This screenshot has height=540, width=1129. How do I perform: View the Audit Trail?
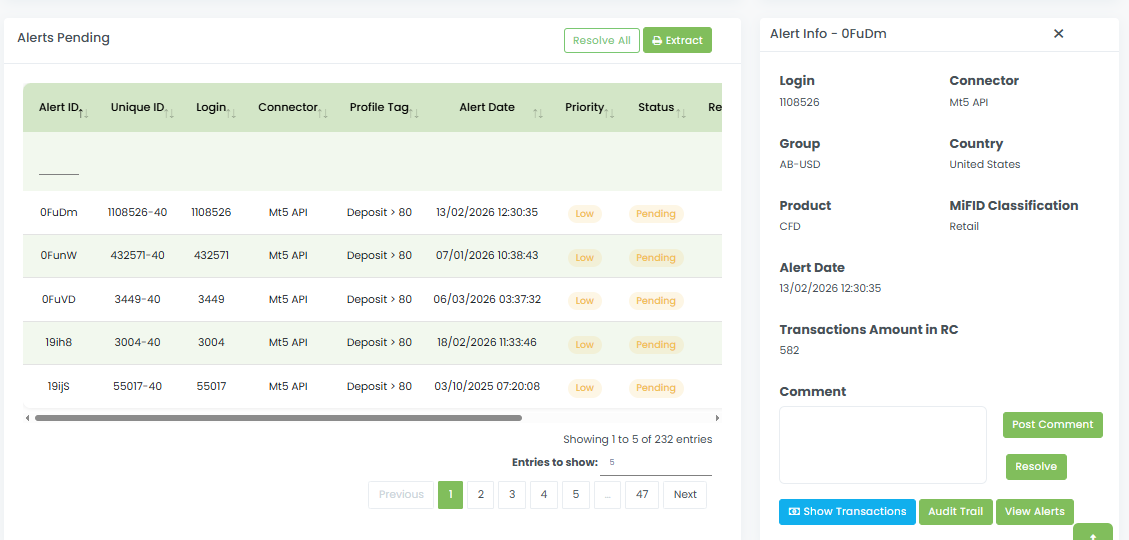[955, 511]
